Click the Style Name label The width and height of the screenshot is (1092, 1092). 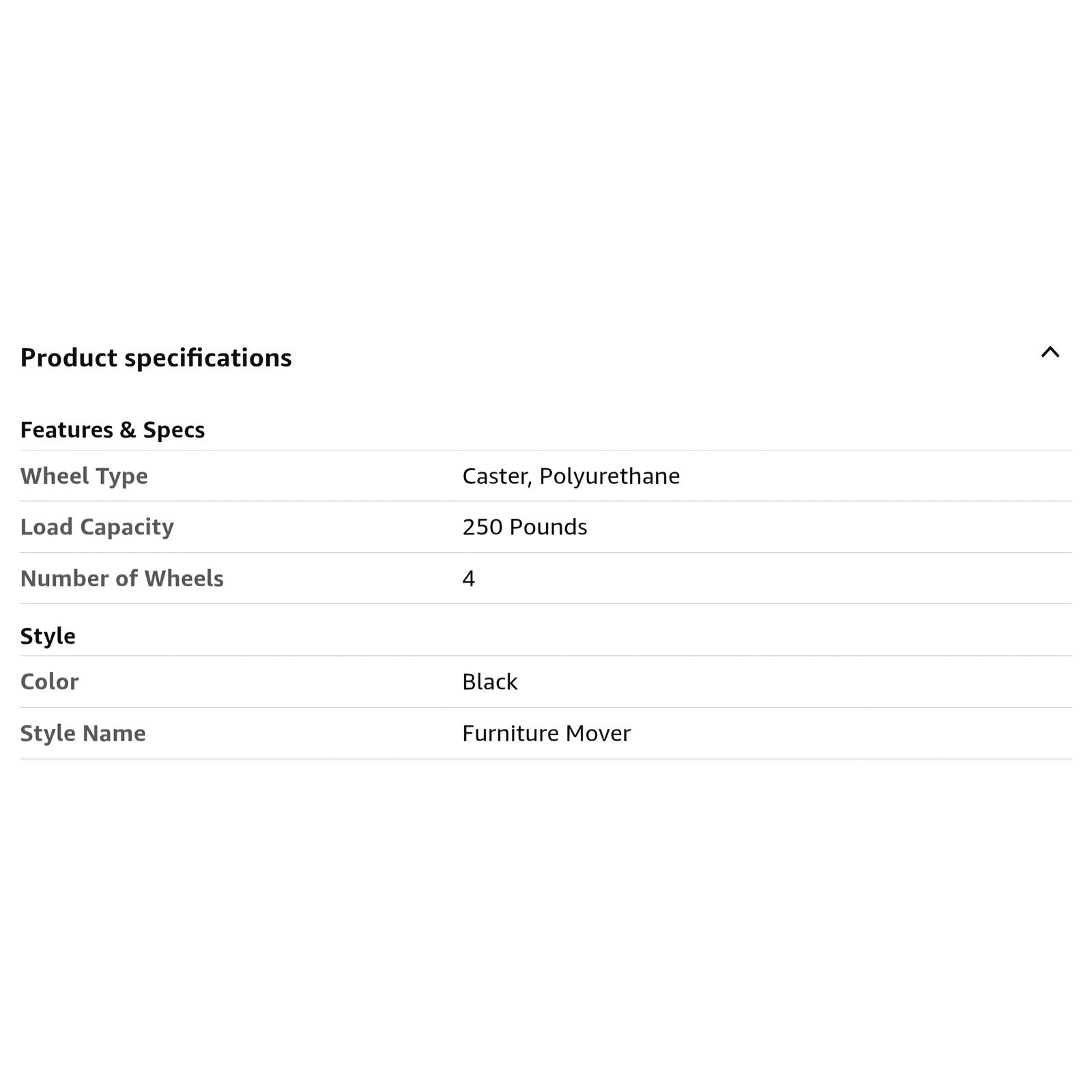click(83, 733)
